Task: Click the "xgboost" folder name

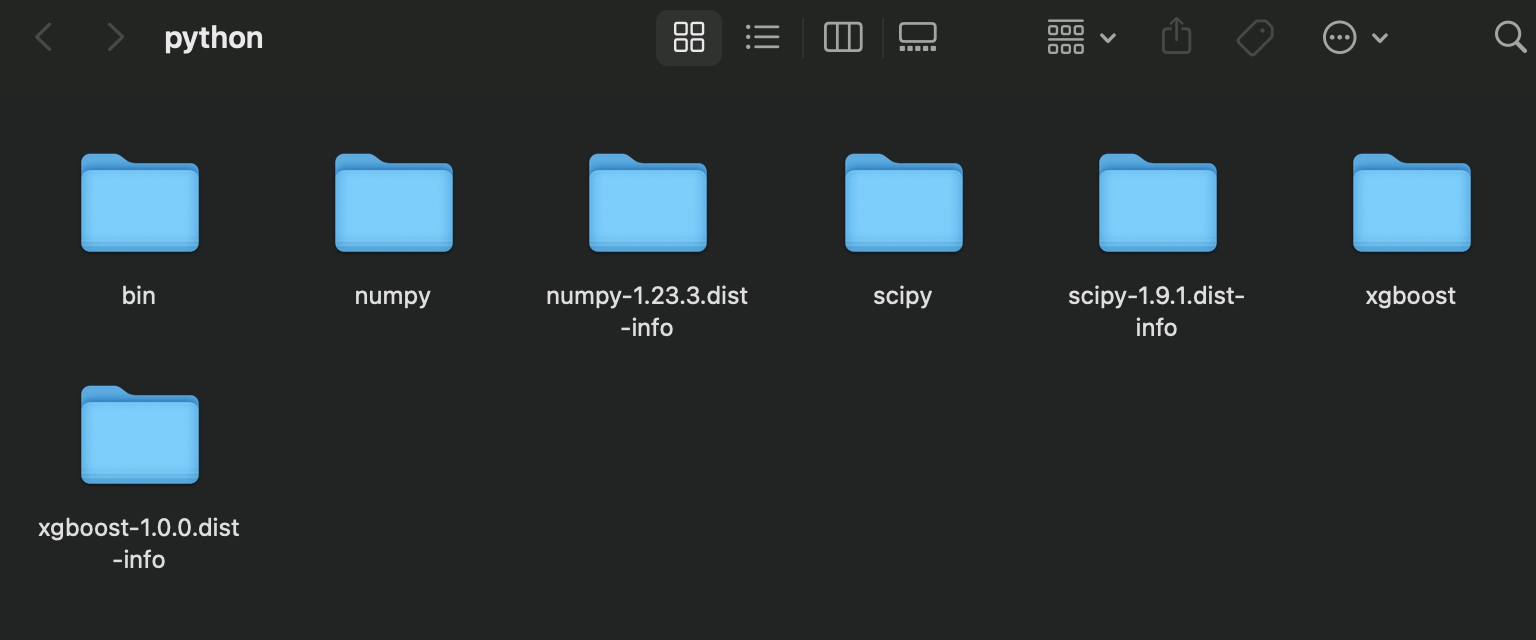Action: coord(1411,297)
